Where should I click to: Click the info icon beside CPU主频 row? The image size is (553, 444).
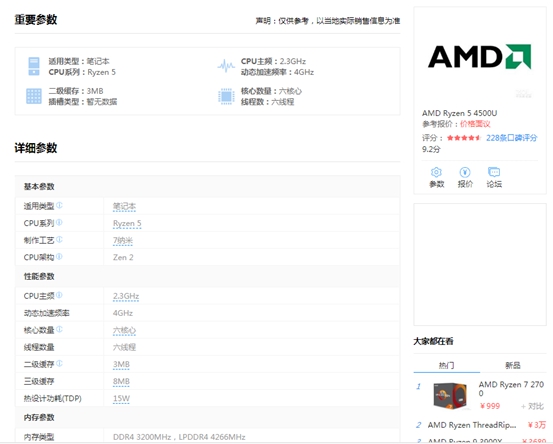pyautogui.click(x=59, y=295)
